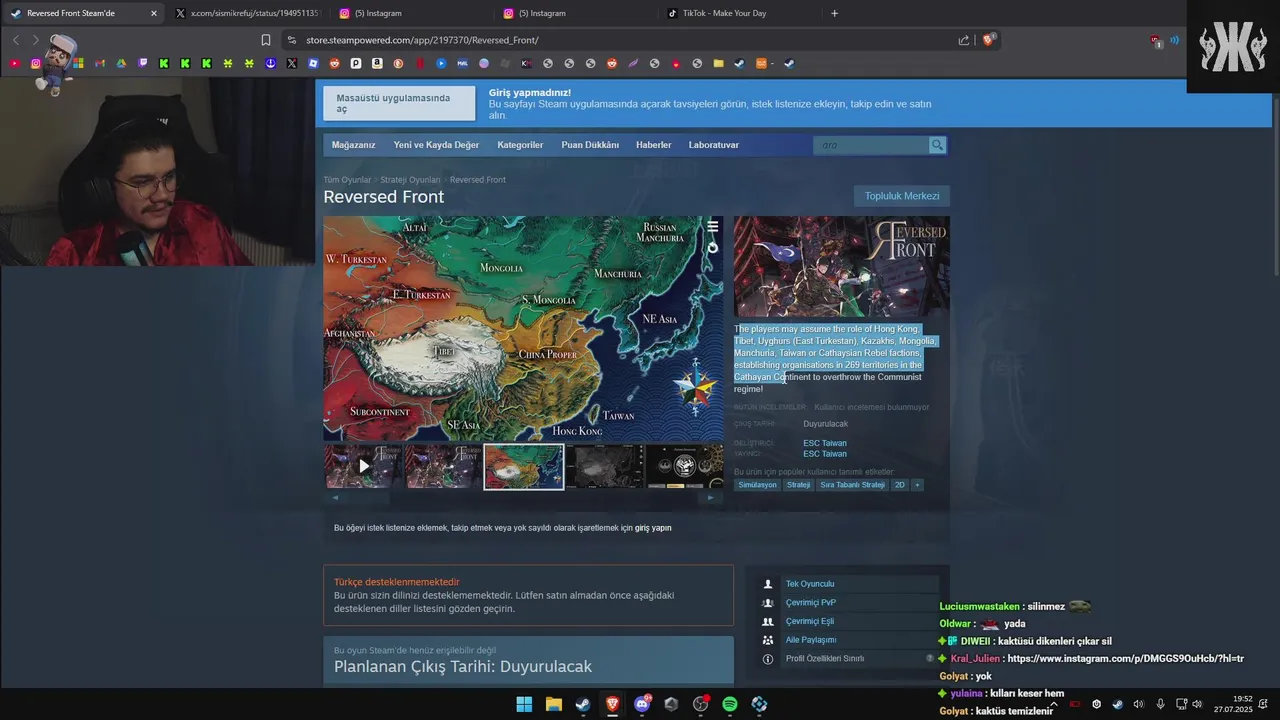1280x720 pixels.
Task: Open the Yeni ve Kayda Değer menu
Action: coord(436,145)
